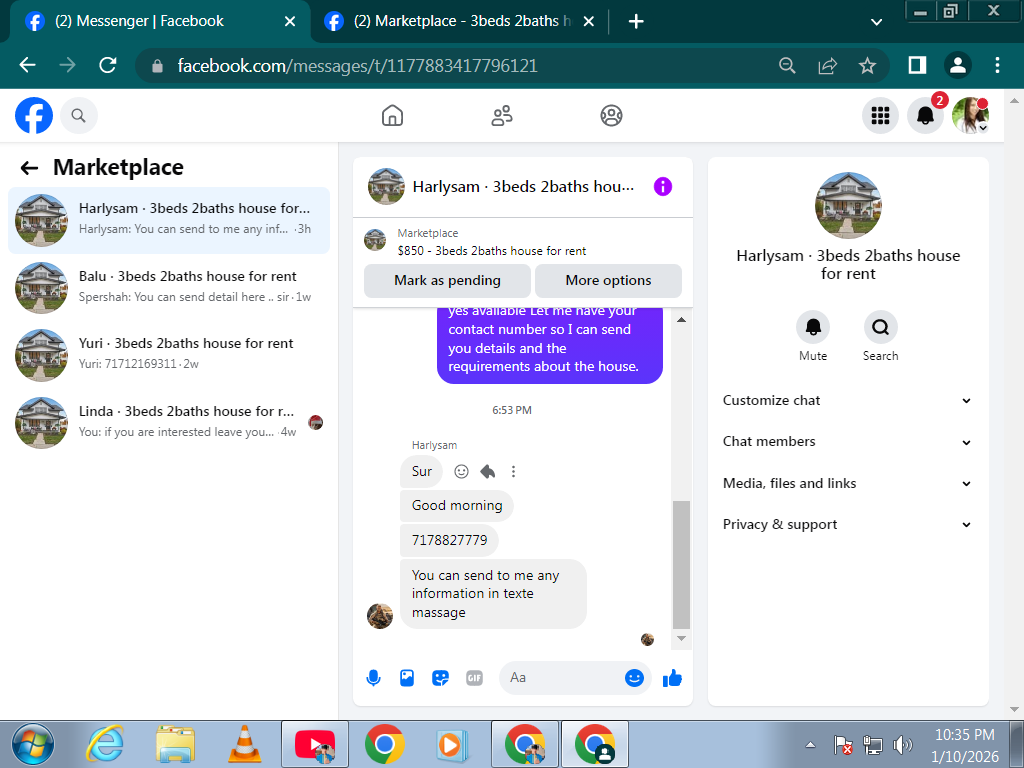Image resolution: width=1024 pixels, height=768 pixels.
Task: Click the back arrow beside Marketplace
Action: point(29,168)
